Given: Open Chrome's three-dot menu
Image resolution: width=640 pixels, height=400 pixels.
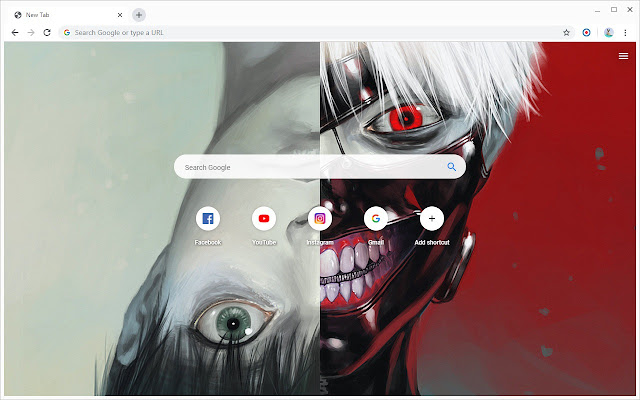Looking at the screenshot, I should click(625, 32).
